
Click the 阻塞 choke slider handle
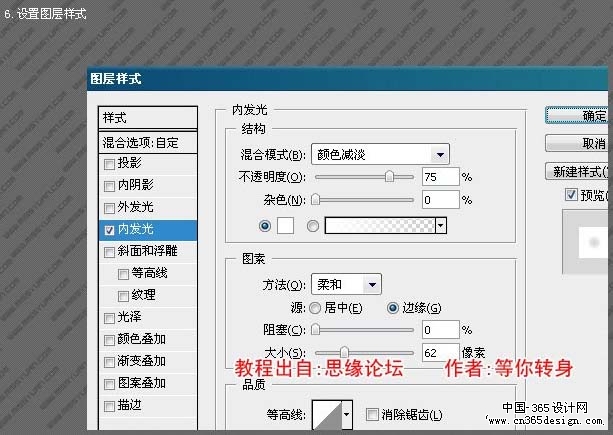(315, 329)
